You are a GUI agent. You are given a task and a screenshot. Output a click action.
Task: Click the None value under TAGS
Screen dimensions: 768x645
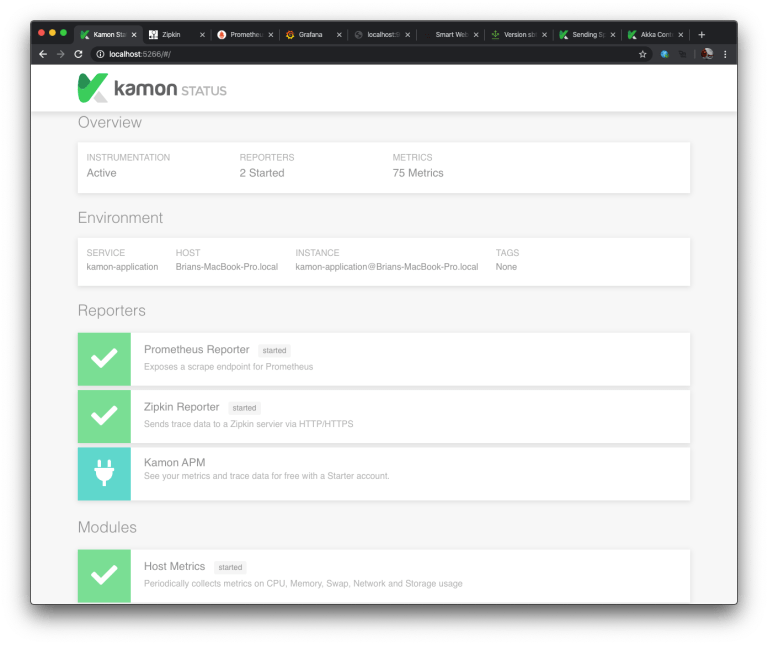[506, 267]
